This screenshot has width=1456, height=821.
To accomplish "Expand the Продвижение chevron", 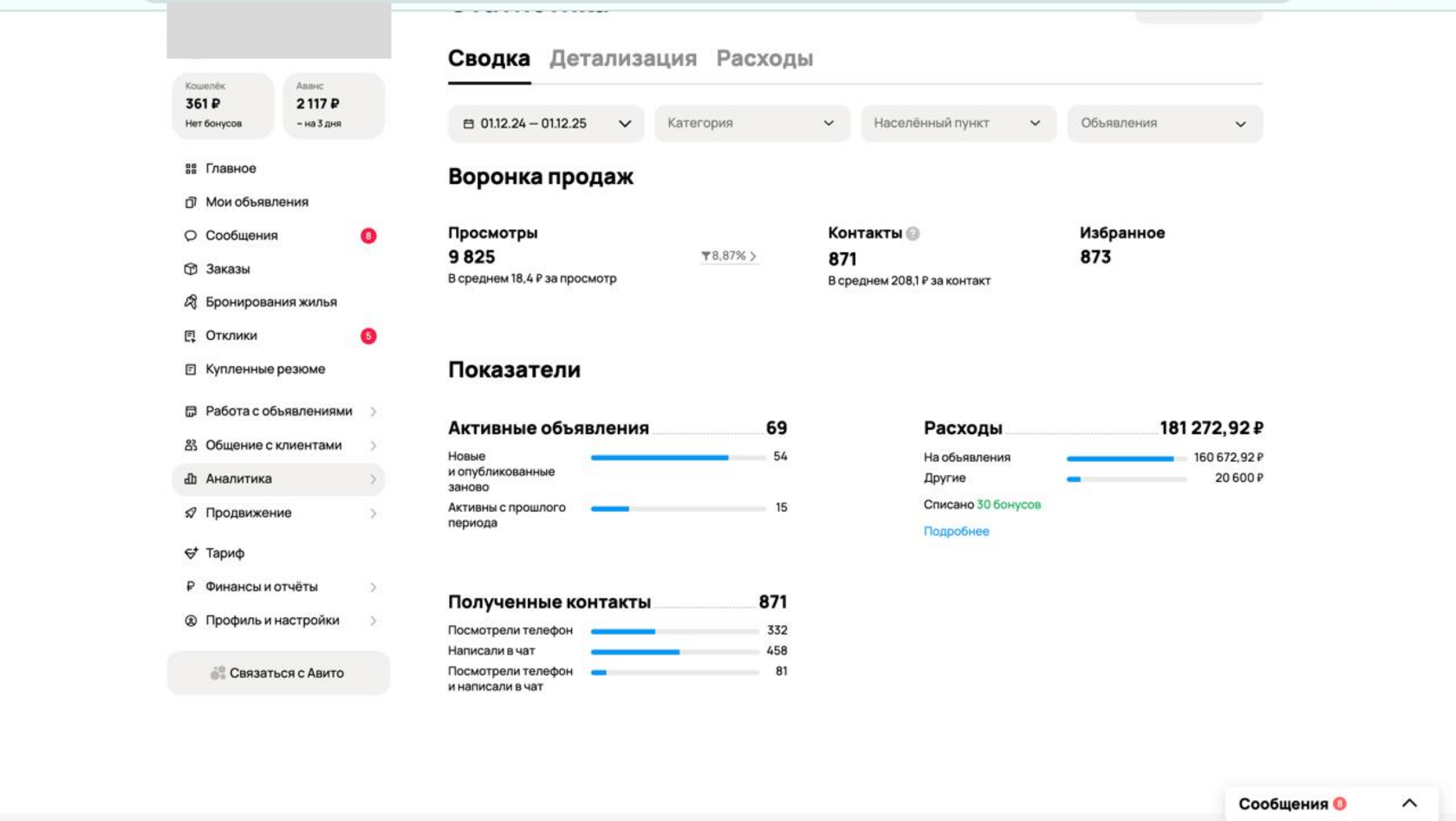I will point(374,513).
